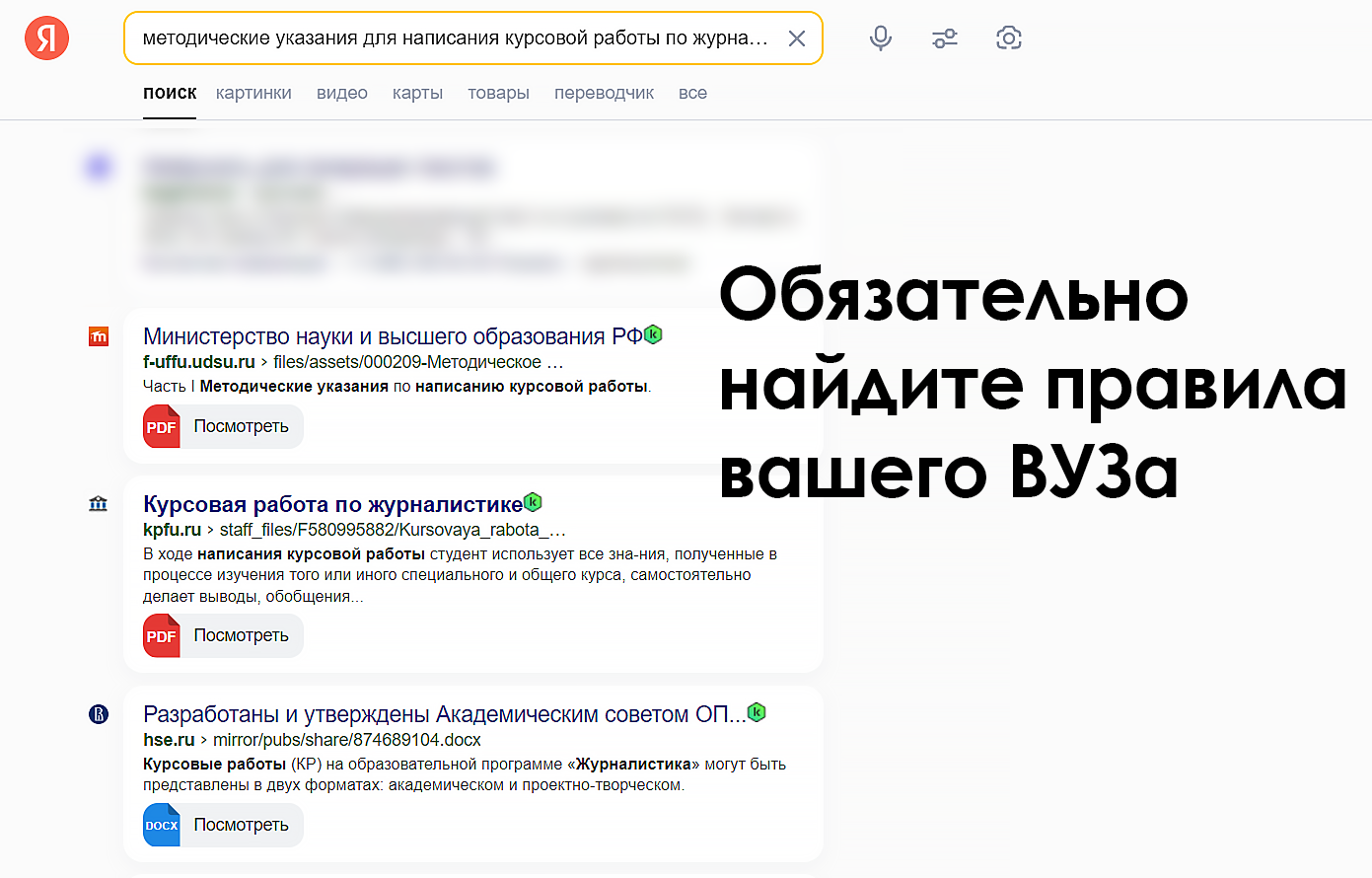Open image search camera icon

[1009, 38]
